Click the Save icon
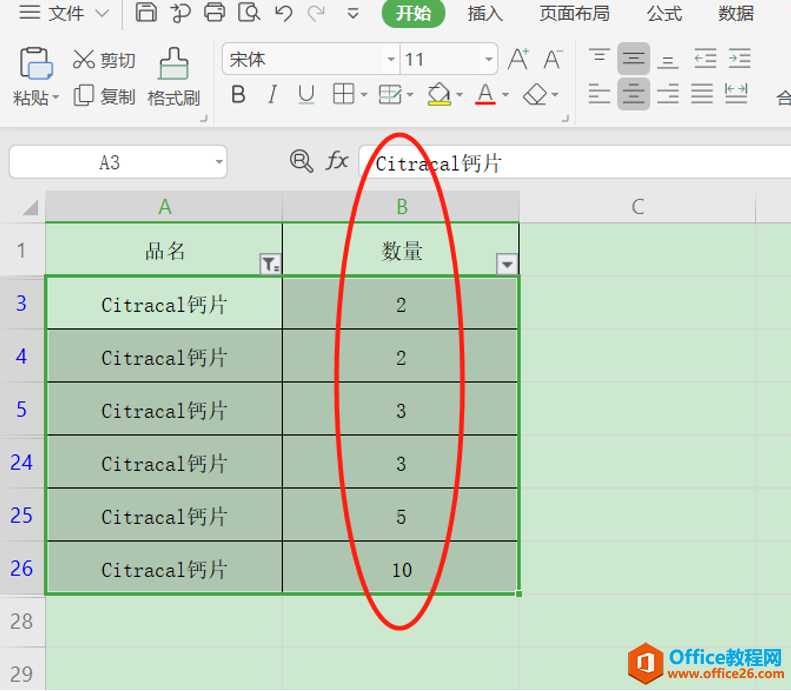Screen dimensions: 791x691 [146, 12]
